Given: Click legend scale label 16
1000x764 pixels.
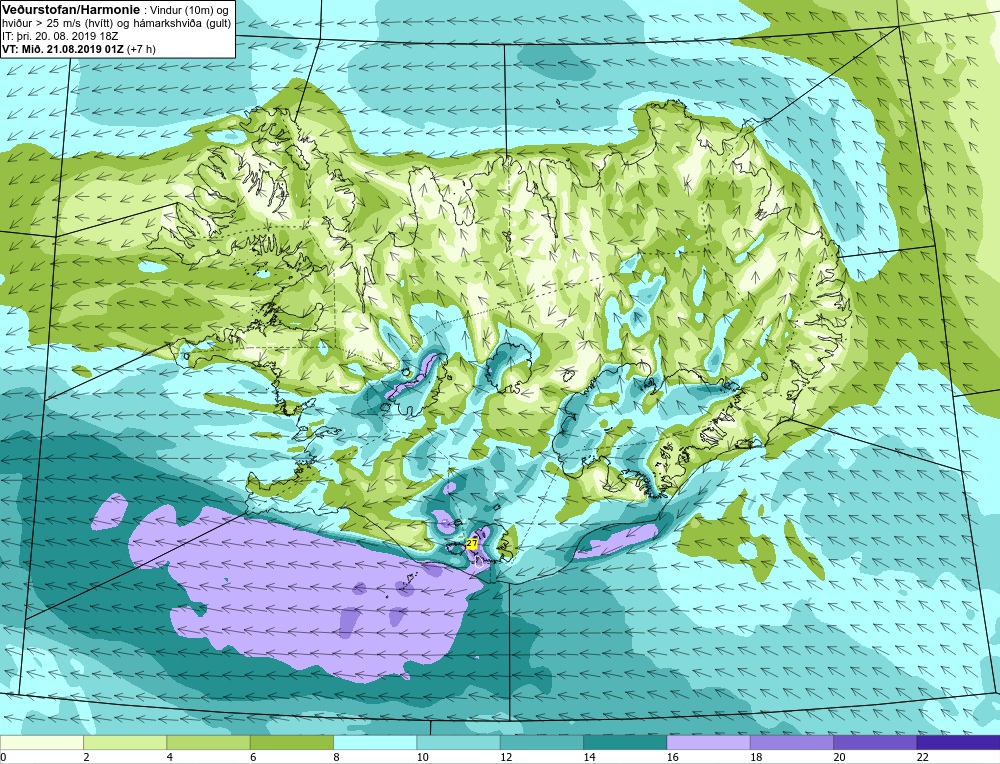Looking at the screenshot, I should point(672,757).
